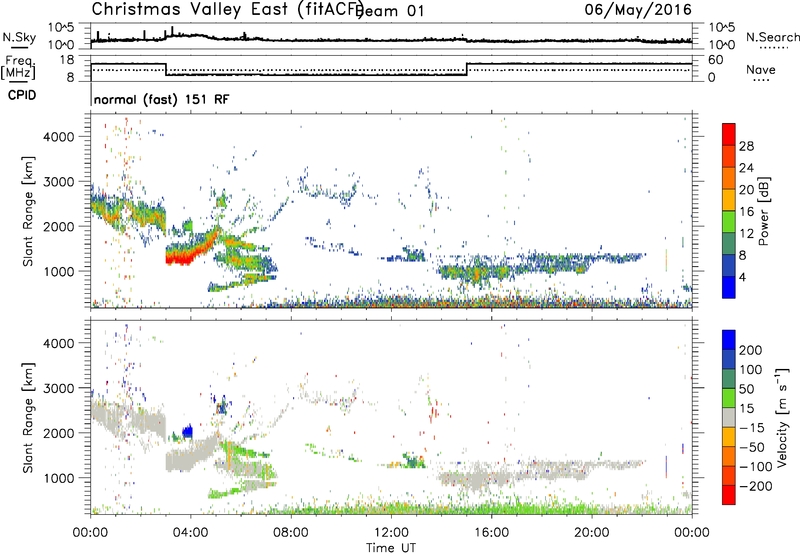Click the '-200' value on the velocity colorbar

coord(756,486)
